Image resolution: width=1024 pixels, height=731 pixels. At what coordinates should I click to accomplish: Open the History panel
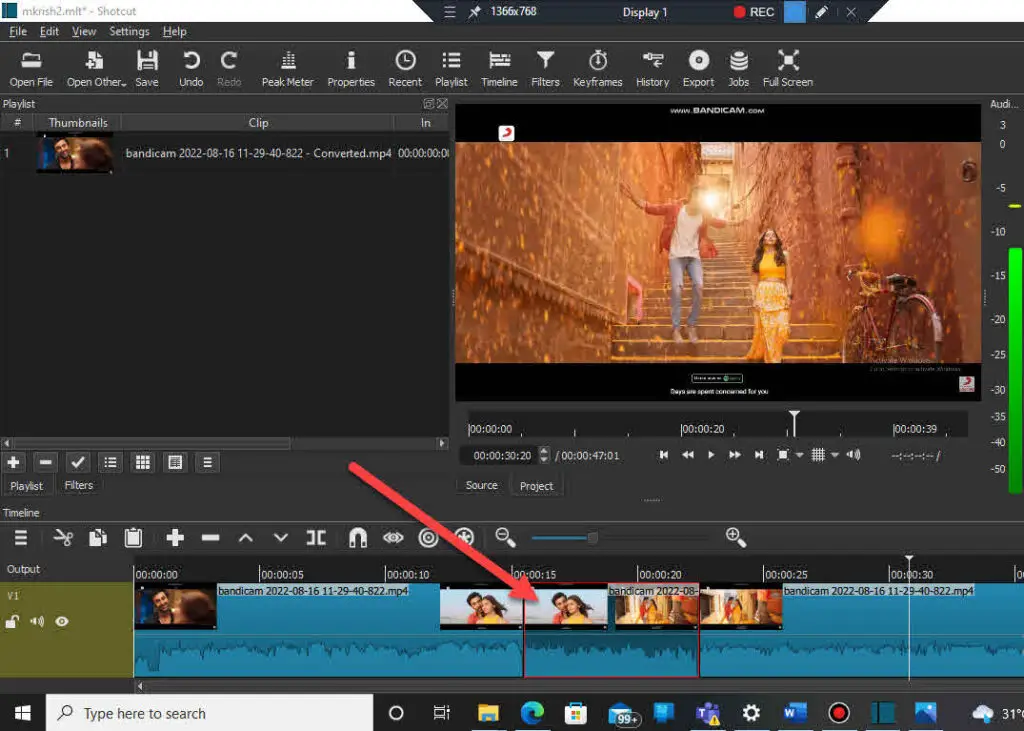coord(652,69)
